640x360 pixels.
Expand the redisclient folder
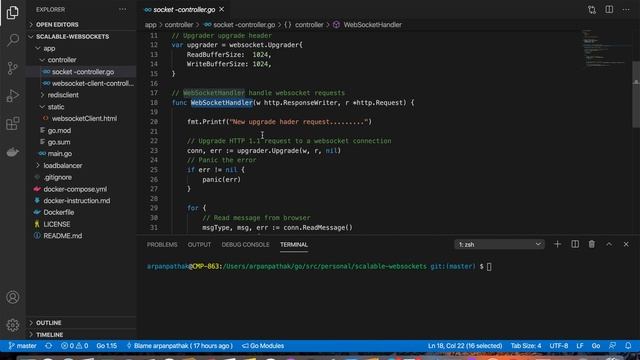pyautogui.click(x=81, y=95)
